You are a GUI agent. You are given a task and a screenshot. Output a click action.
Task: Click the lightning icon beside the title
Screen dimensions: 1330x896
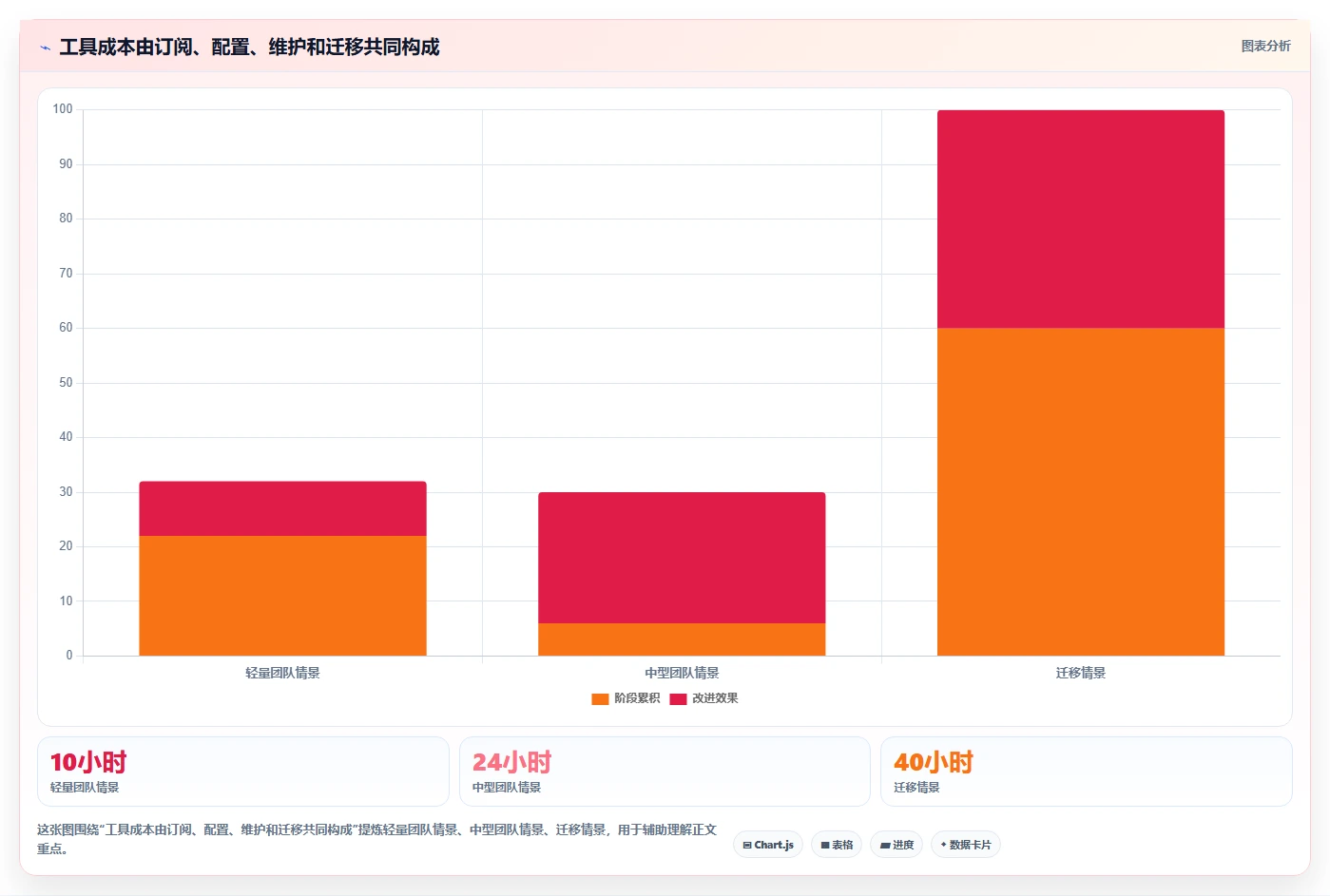point(45,48)
